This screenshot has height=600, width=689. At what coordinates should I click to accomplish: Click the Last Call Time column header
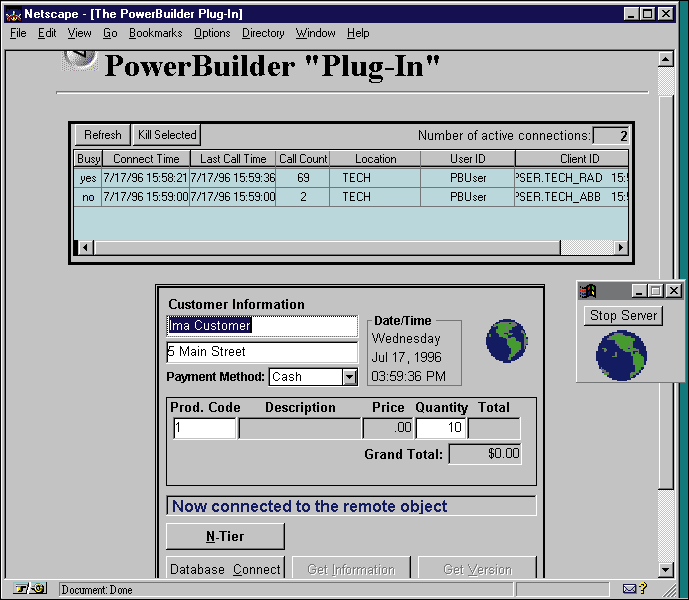pos(233,159)
